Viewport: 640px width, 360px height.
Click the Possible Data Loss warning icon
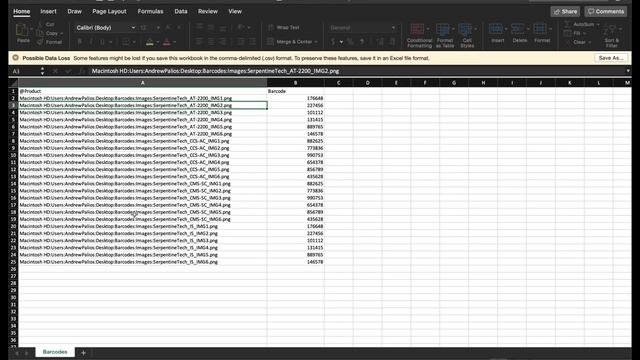pos(16,58)
